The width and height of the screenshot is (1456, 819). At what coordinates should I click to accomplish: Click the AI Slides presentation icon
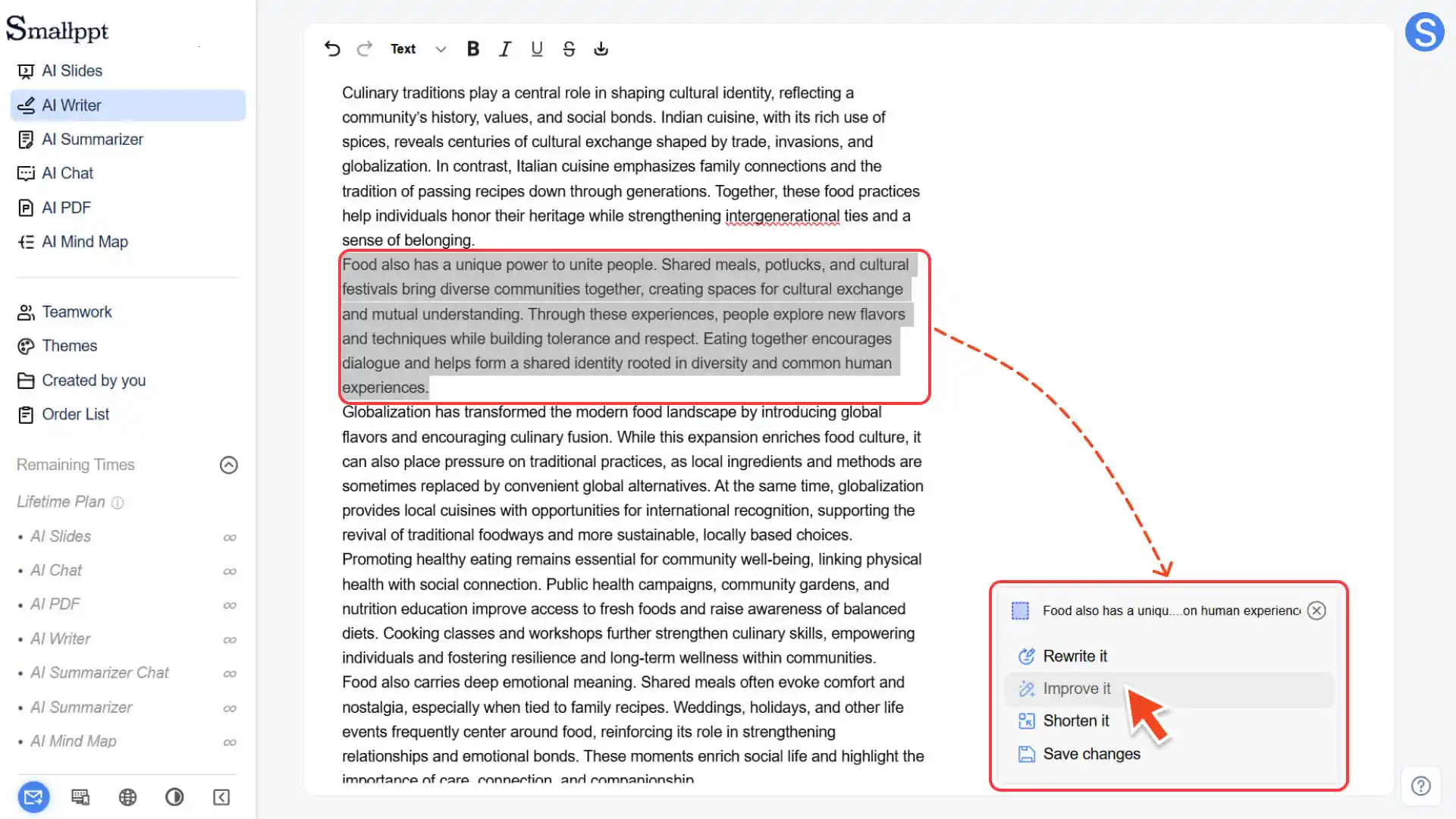[26, 71]
